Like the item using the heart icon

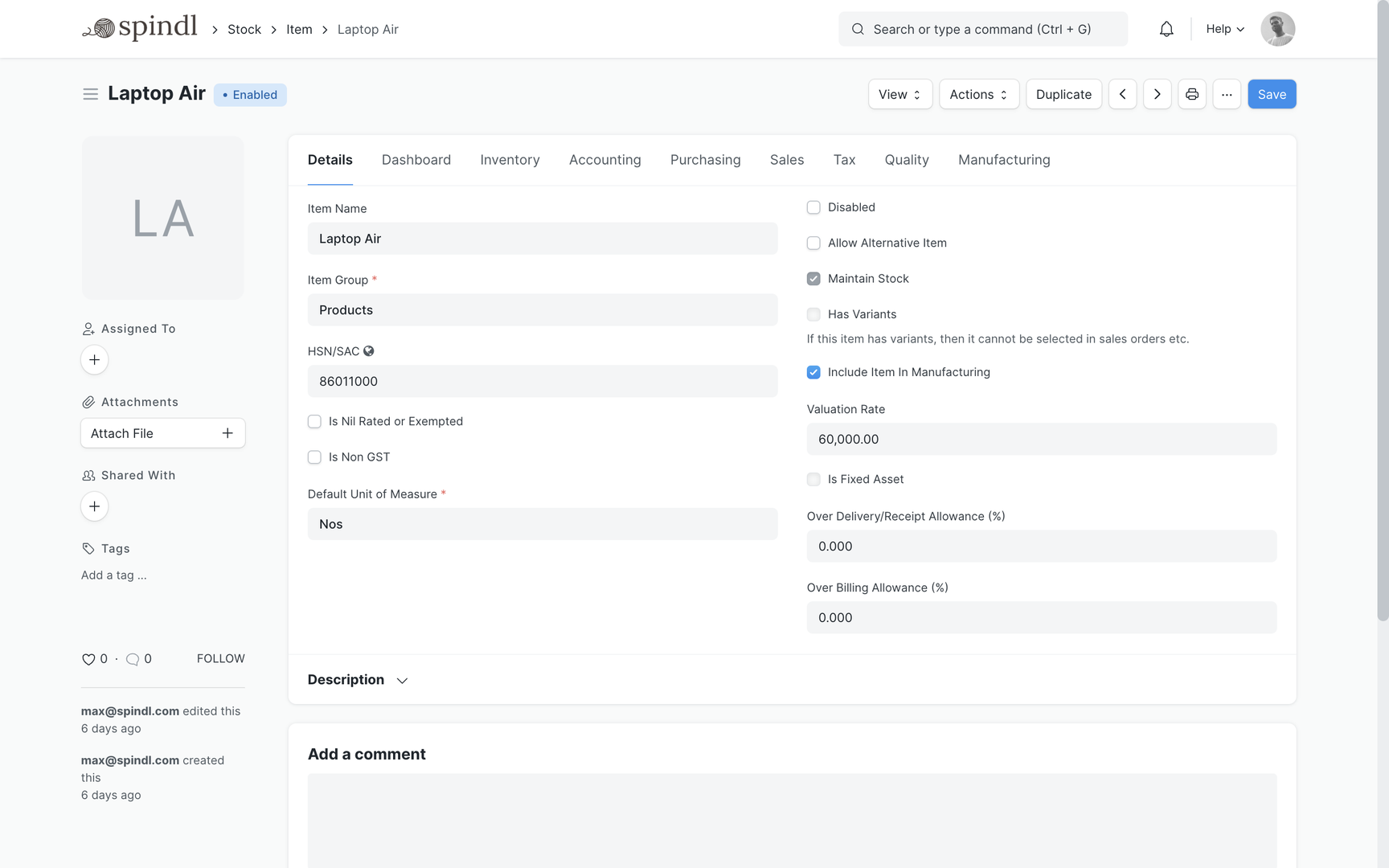coord(88,658)
